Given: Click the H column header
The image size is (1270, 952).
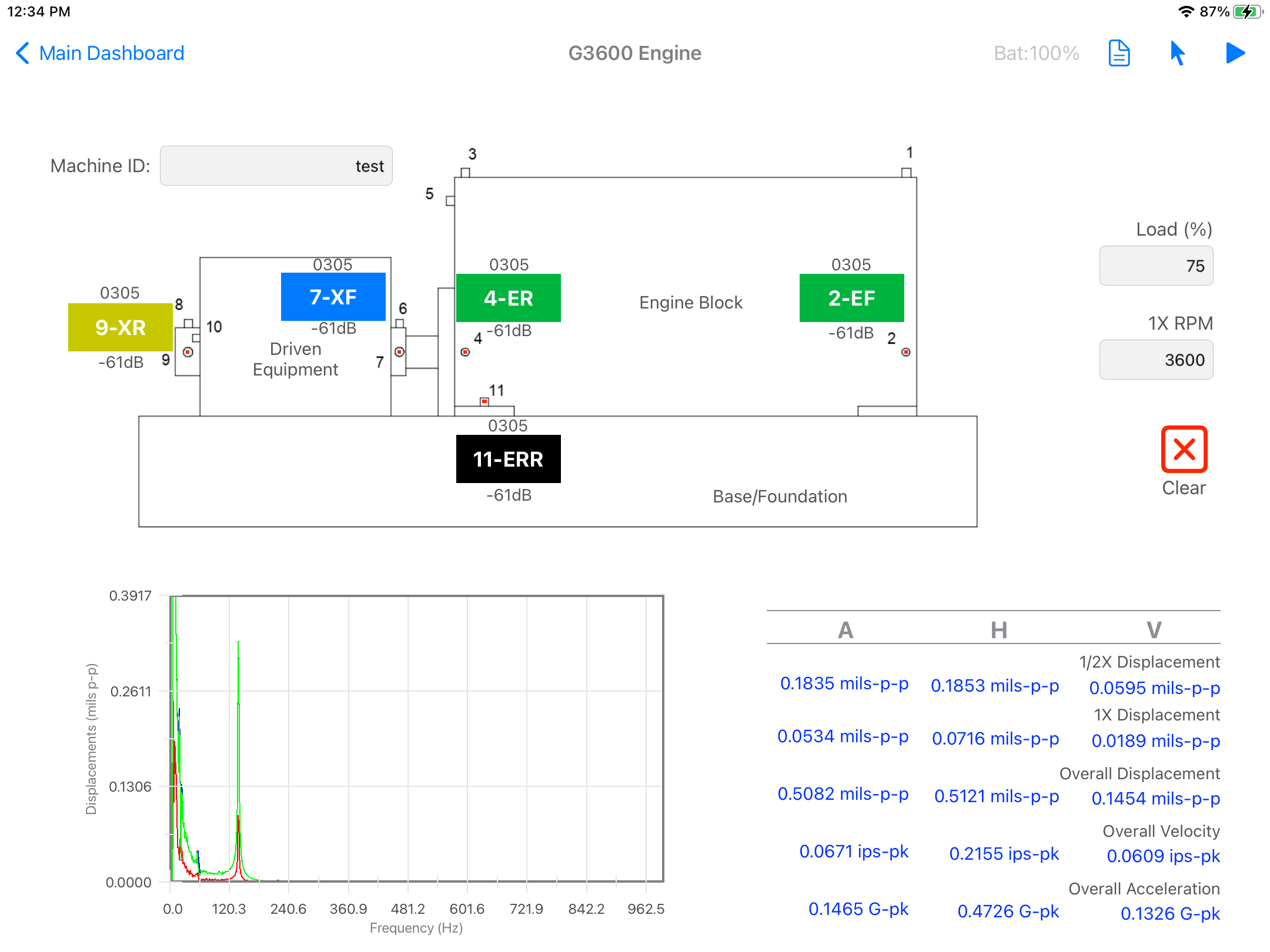Looking at the screenshot, I should [x=999, y=630].
